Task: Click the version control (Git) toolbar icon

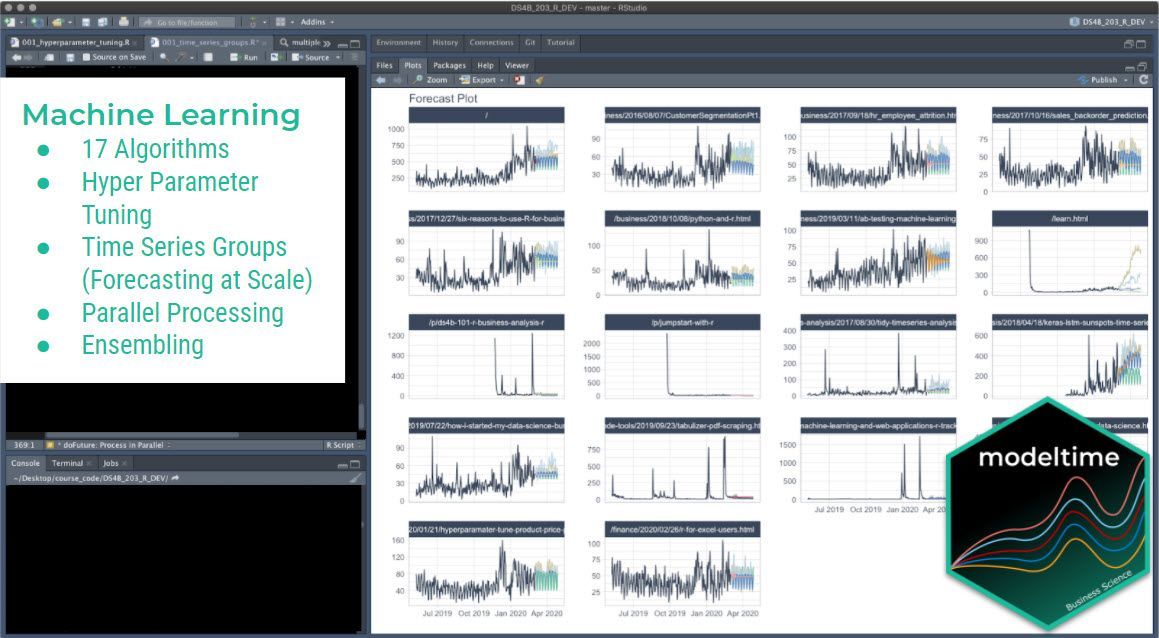Action: 253,22
